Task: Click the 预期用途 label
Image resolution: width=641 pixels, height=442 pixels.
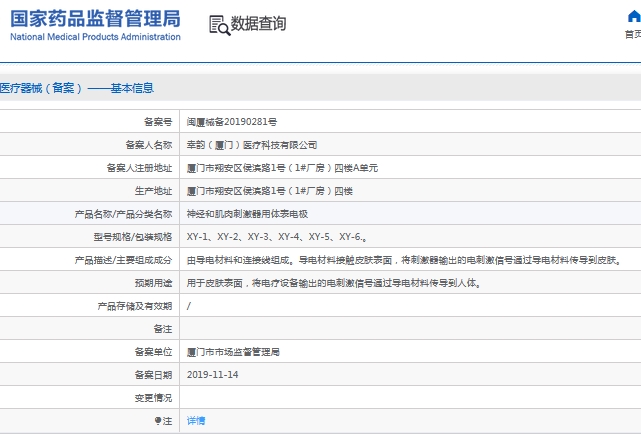Action: 153,283
